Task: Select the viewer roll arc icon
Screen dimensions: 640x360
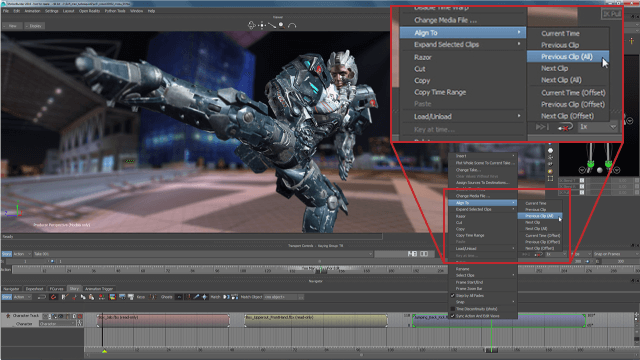Action: [292, 25]
